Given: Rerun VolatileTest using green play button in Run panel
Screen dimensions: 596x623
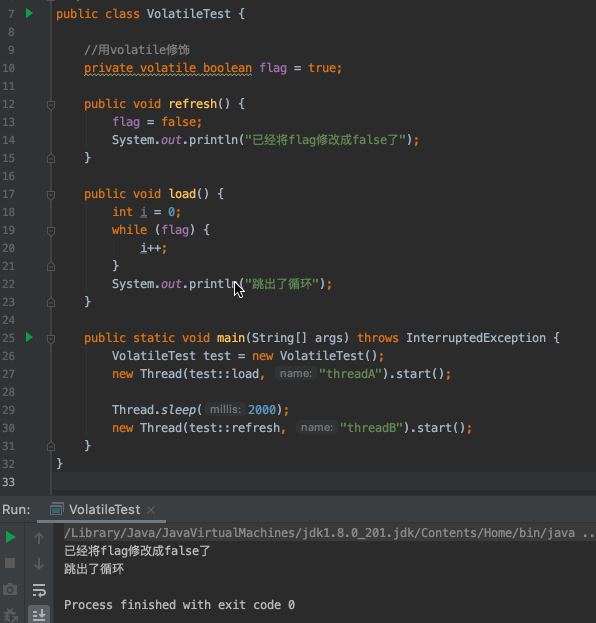Looking at the screenshot, I should [10, 538].
